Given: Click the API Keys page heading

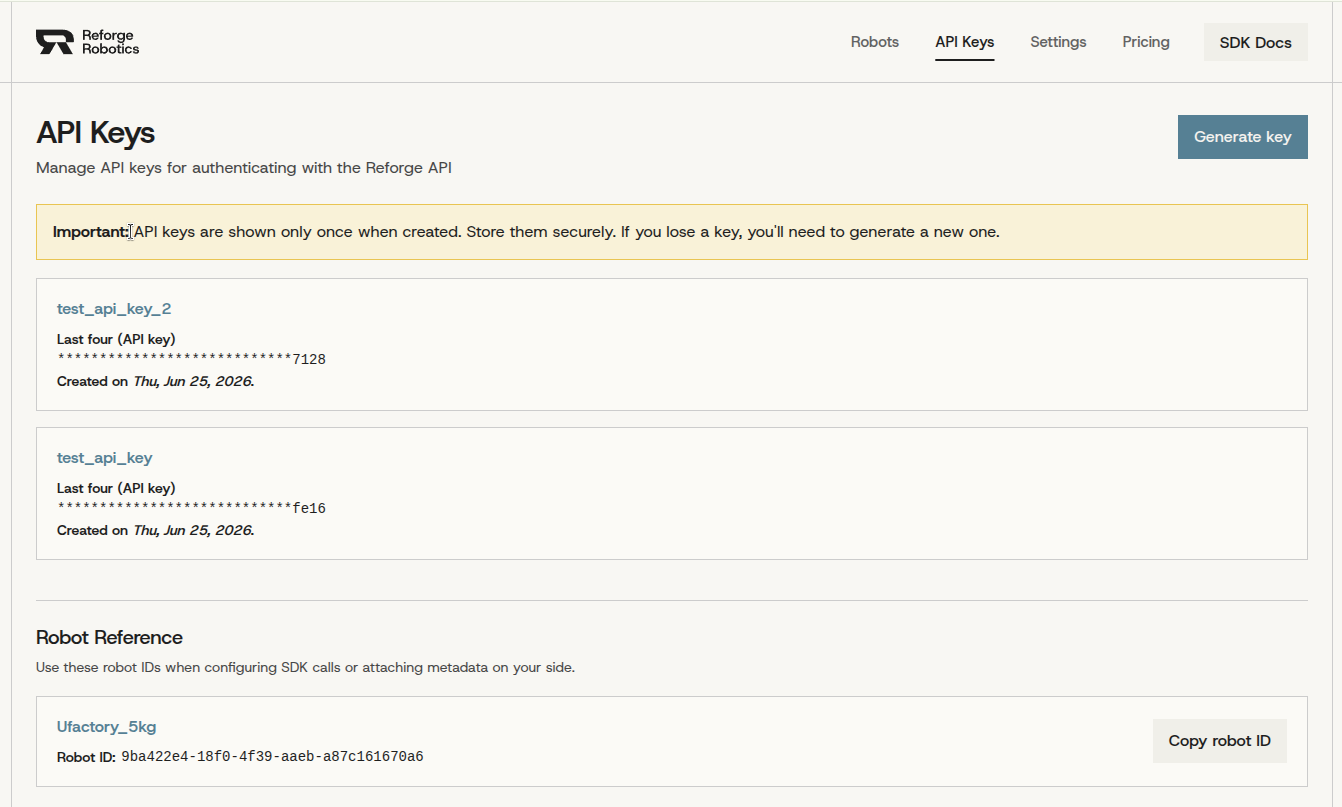Looking at the screenshot, I should pos(96,132).
